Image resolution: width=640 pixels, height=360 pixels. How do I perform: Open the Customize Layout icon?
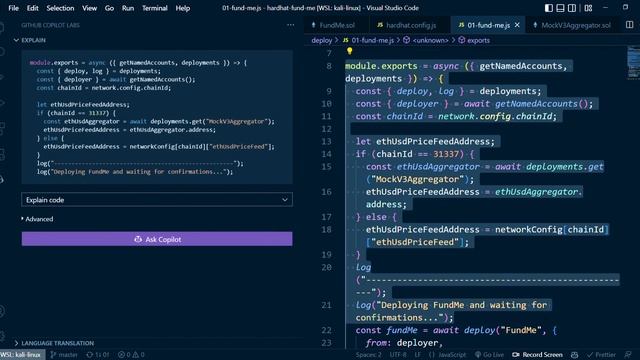[x=588, y=8]
